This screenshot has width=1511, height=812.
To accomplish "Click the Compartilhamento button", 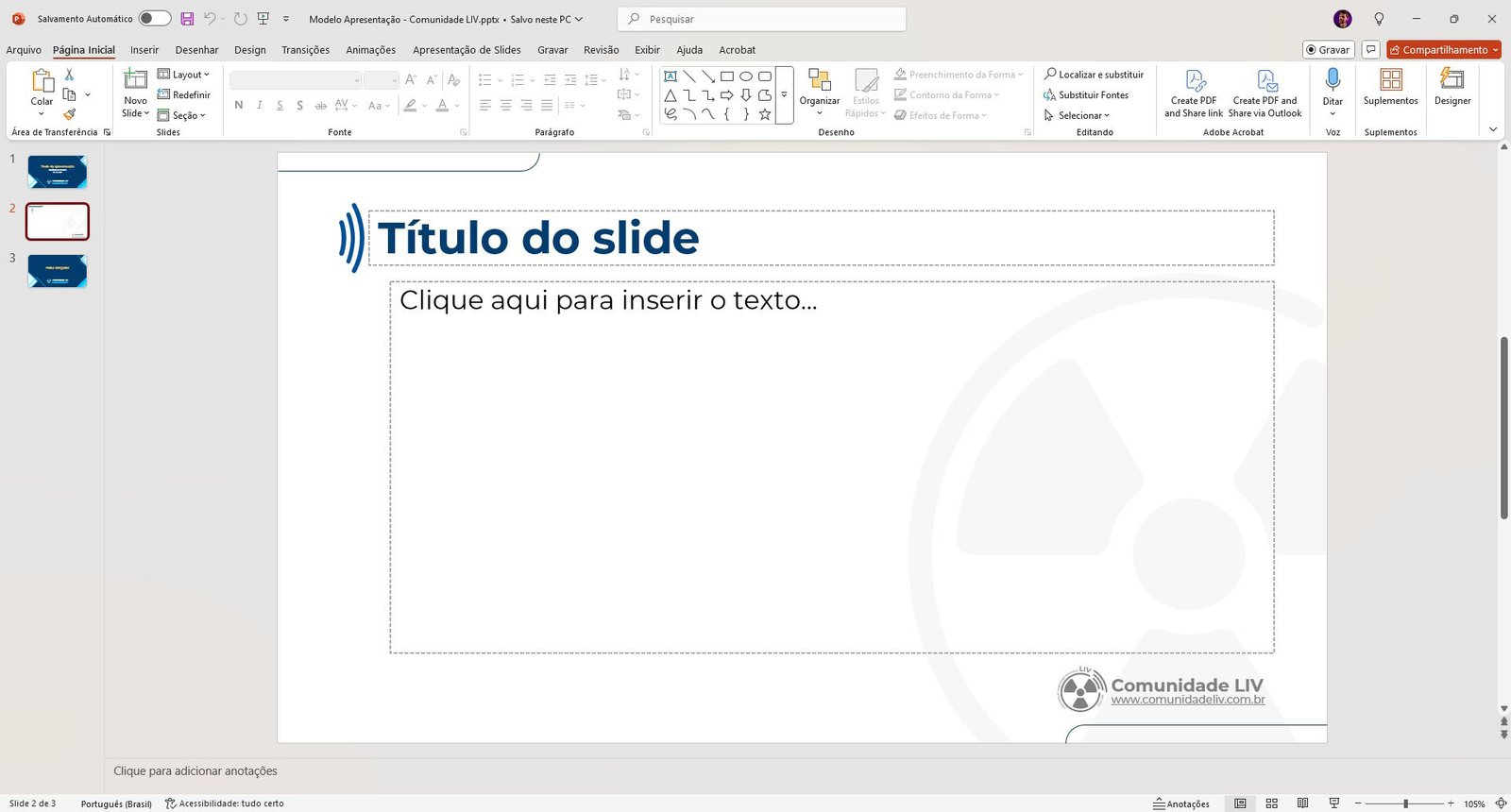I will 1444,50.
